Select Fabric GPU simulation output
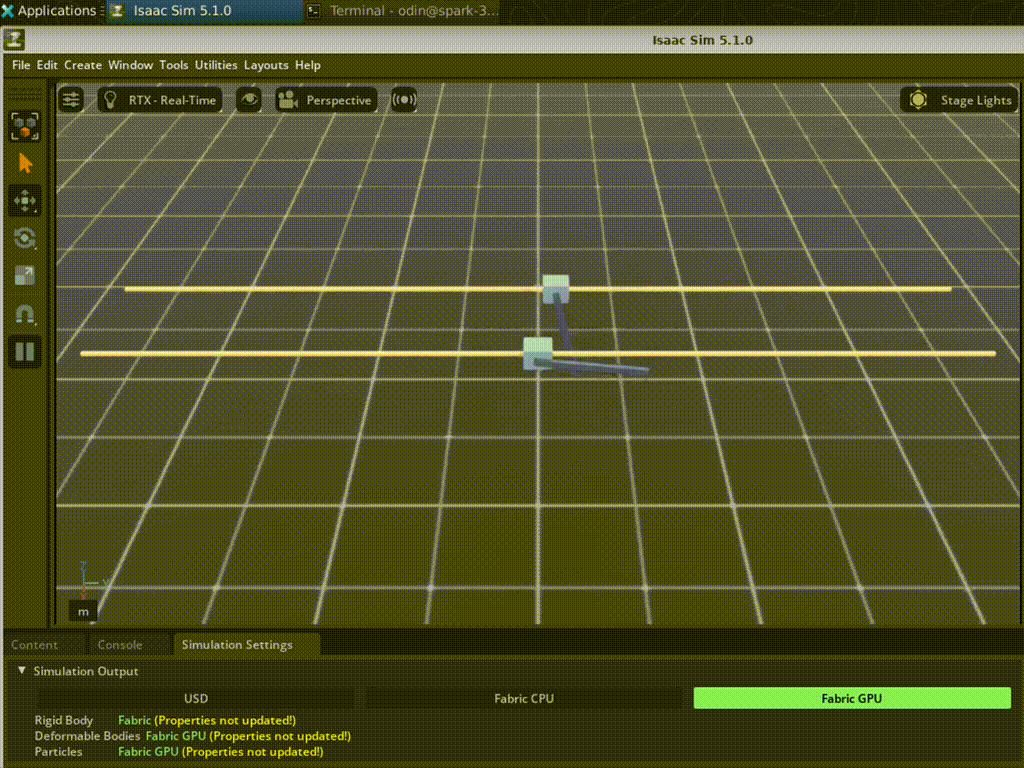 tap(852, 698)
